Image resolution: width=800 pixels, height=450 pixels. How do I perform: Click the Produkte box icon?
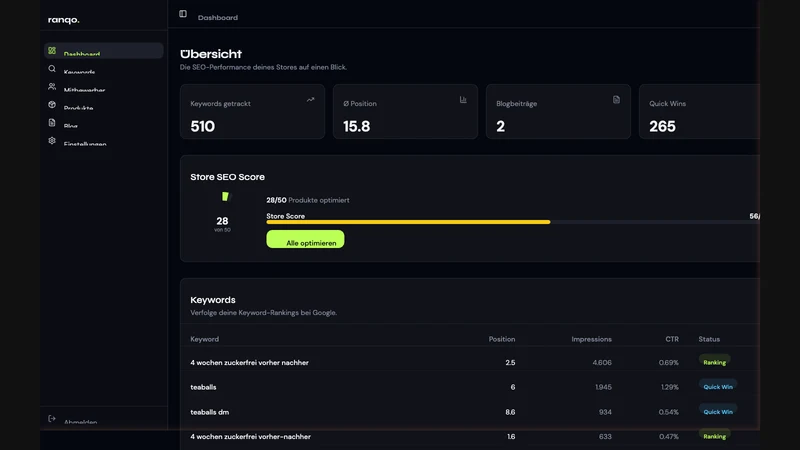(x=52, y=105)
